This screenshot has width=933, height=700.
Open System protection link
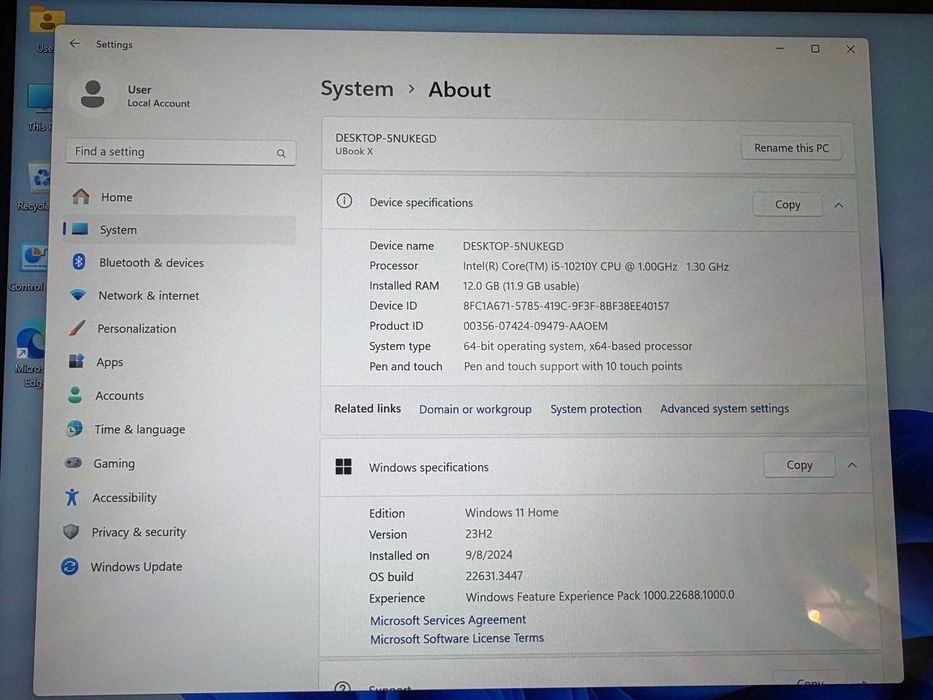tap(596, 409)
